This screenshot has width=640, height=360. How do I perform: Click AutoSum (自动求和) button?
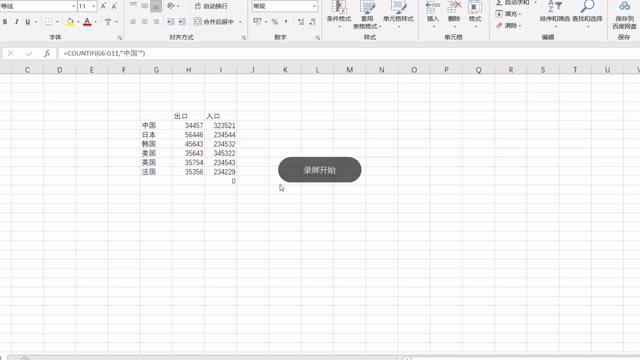point(513,3)
